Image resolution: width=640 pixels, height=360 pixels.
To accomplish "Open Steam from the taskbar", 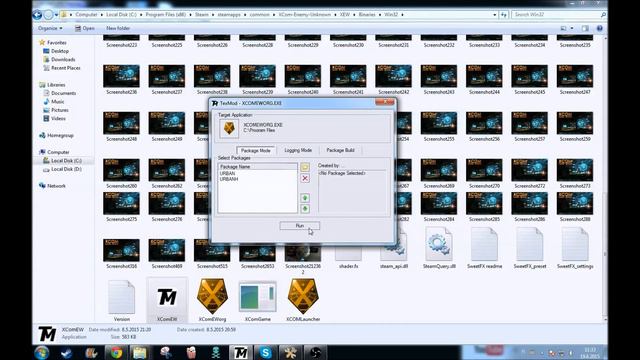I will coord(67,353).
